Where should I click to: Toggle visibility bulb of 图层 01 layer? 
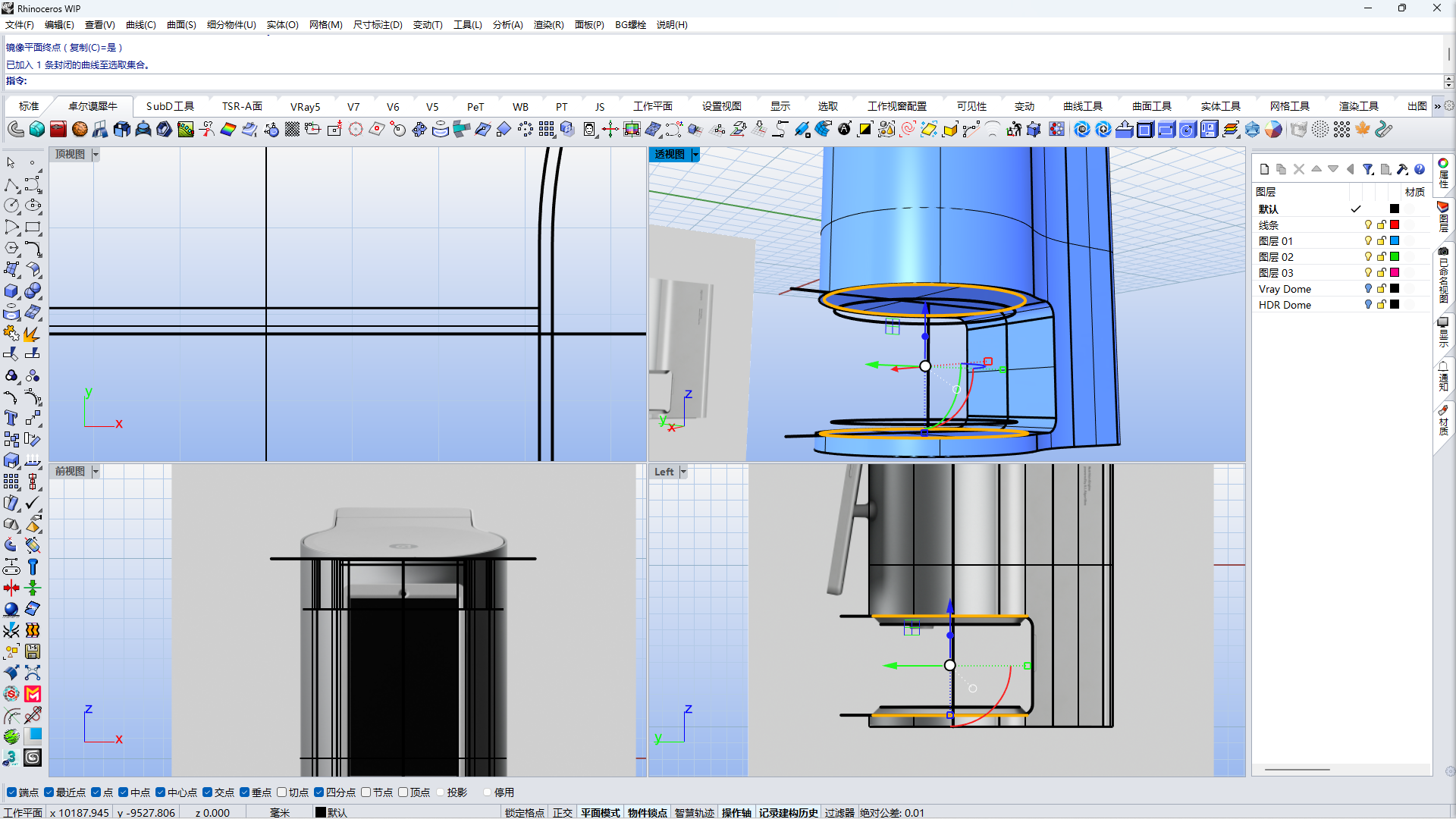[1368, 240]
